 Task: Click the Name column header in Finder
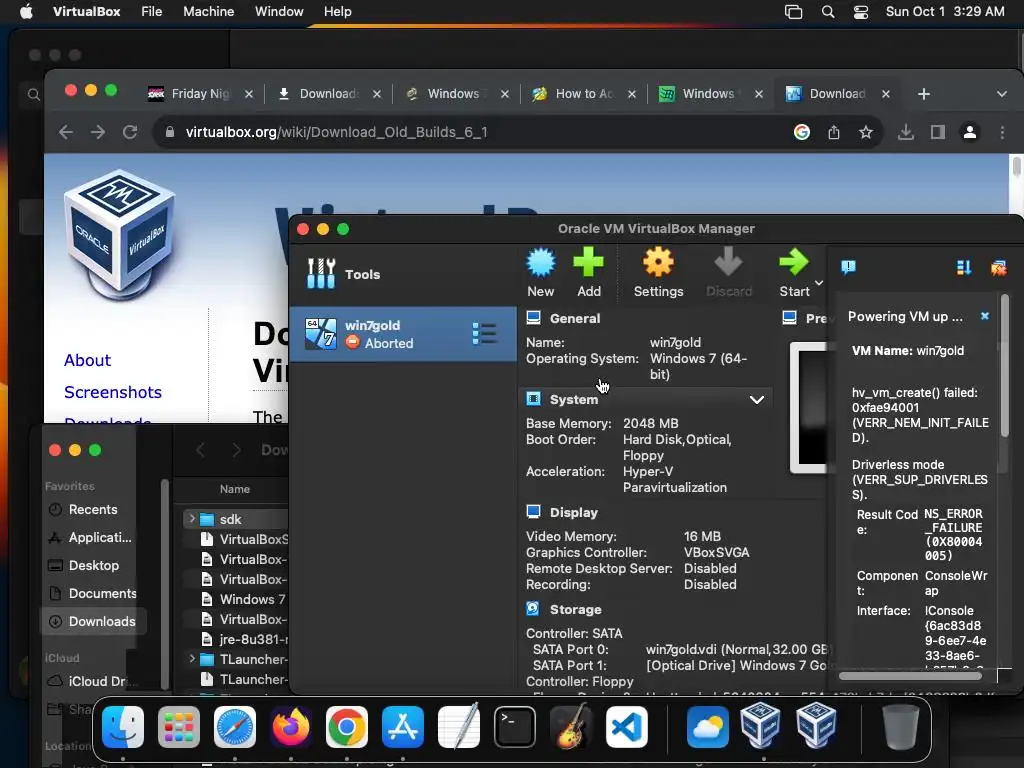(x=234, y=489)
